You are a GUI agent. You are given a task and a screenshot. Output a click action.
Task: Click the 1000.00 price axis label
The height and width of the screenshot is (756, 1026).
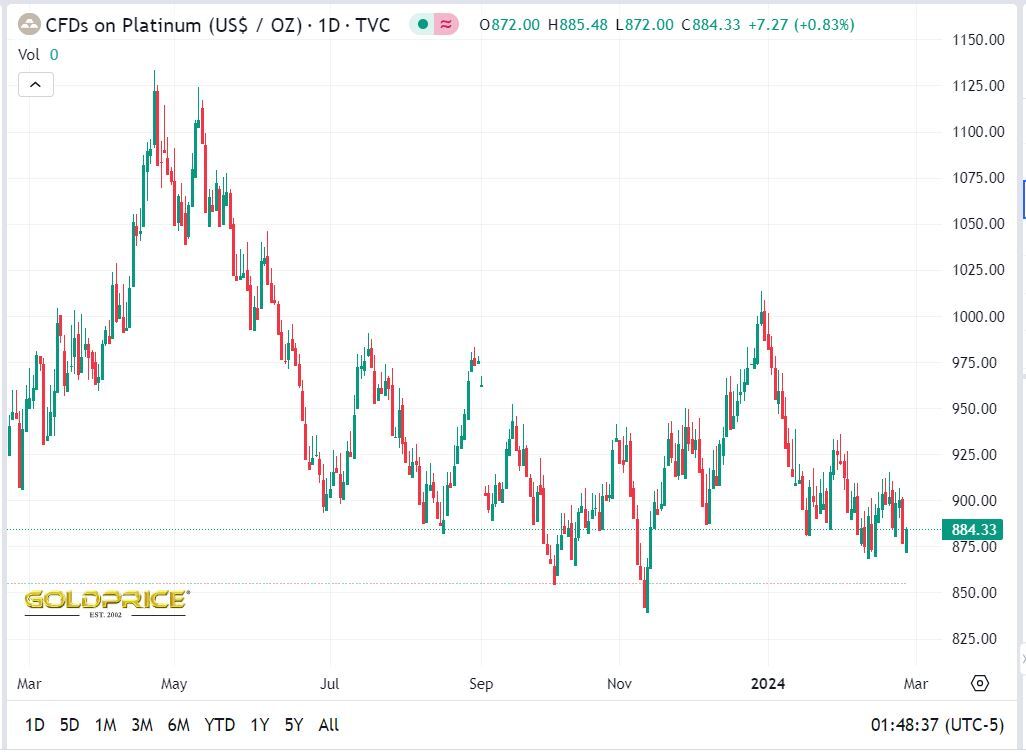tap(978, 316)
